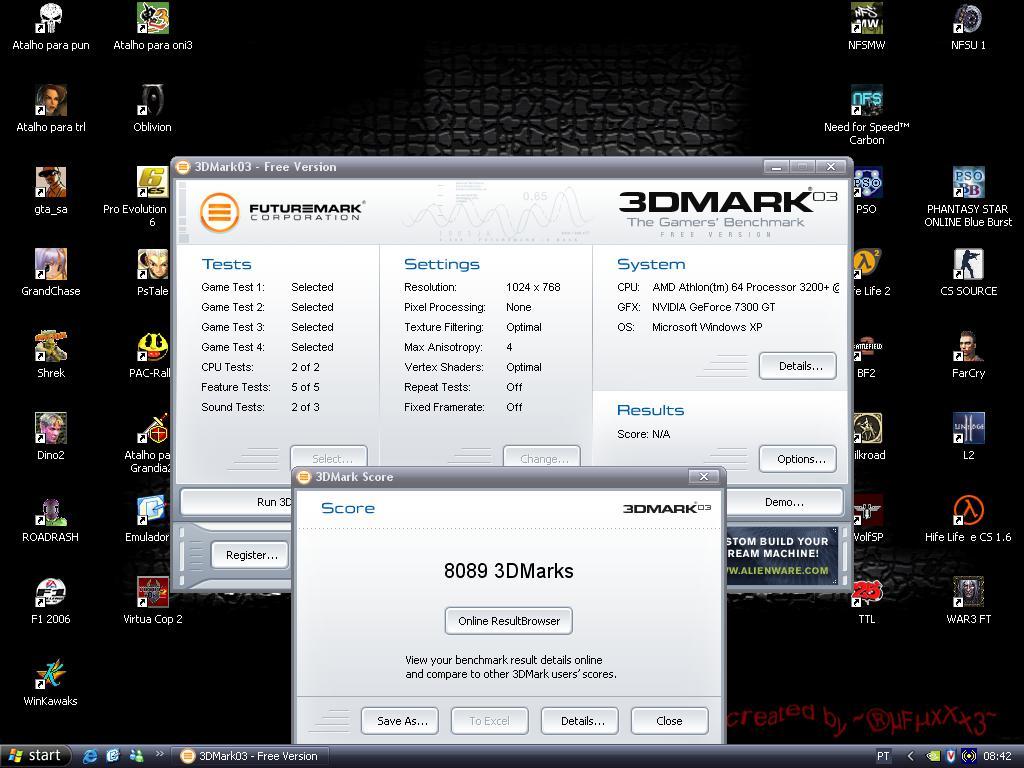
Task: Click the Close button in Score dialog
Action: 669,721
